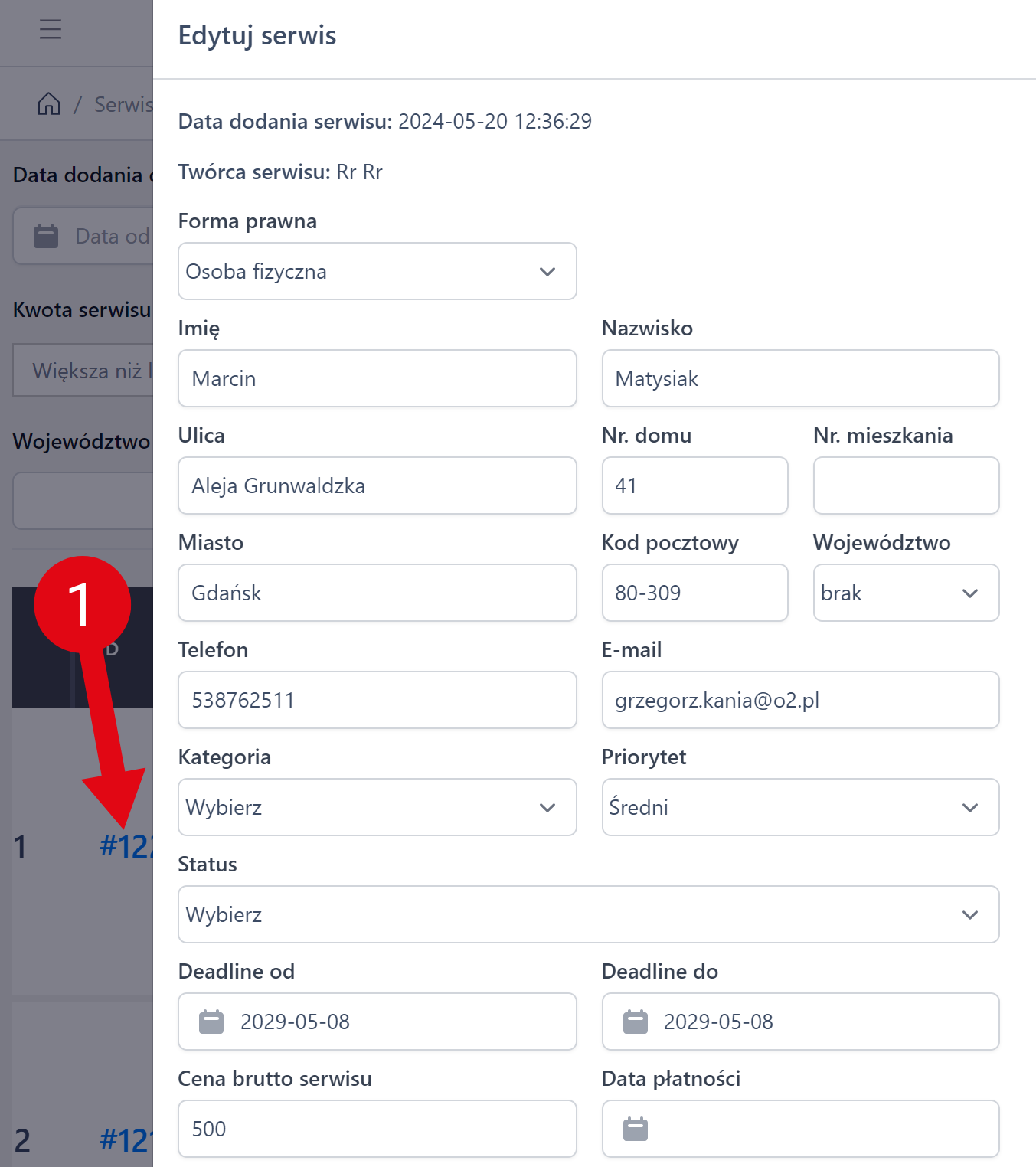This screenshot has height=1167, width=1036.
Task: Open the Kategoria dropdown
Action: pyautogui.click(x=377, y=807)
